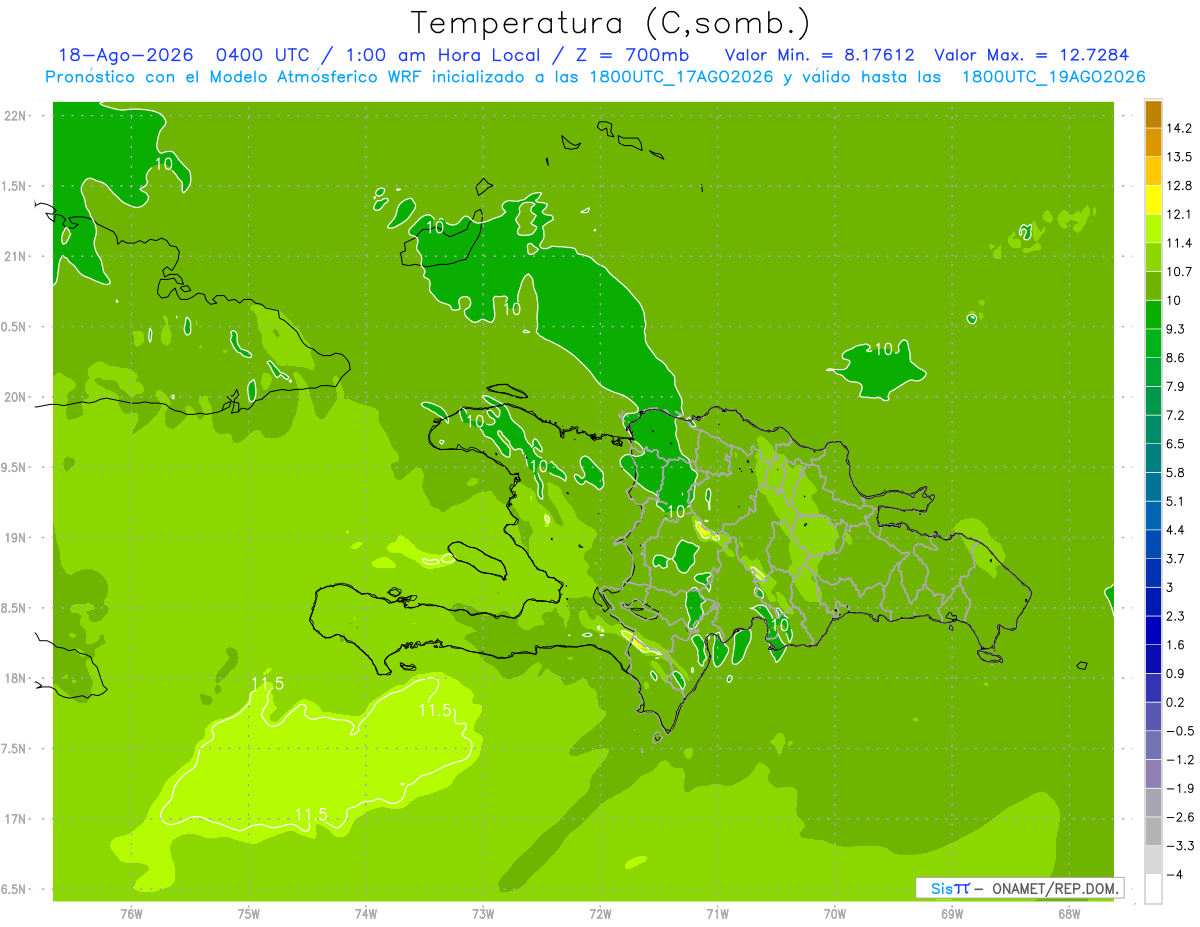The width and height of the screenshot is (1200, 927).
Task: Click the "21N" latitude axis label
Action: 15,256
